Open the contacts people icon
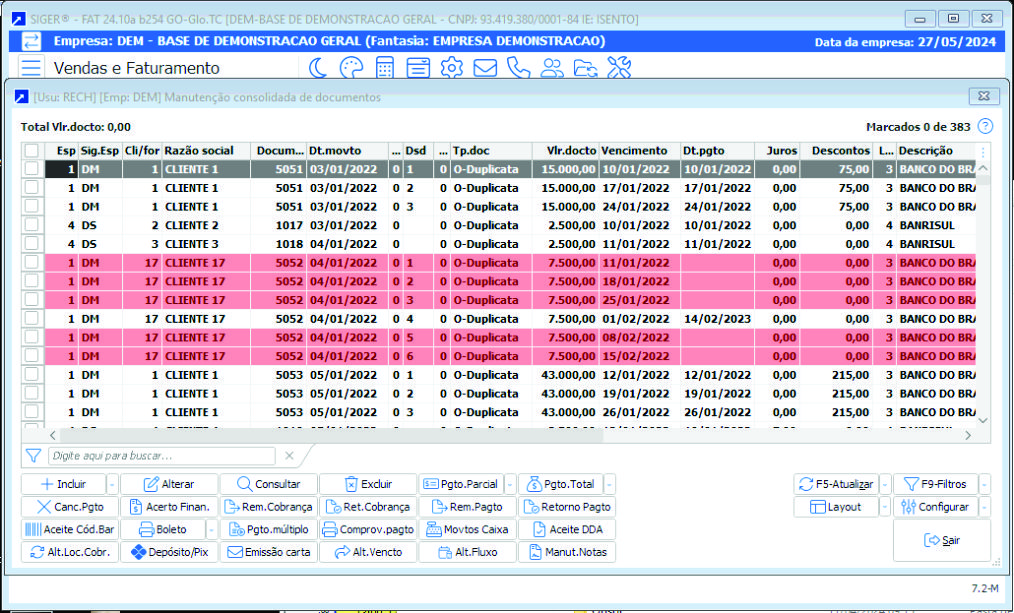The height and width of the screenshot is (613, 1014). coord(554,67)
